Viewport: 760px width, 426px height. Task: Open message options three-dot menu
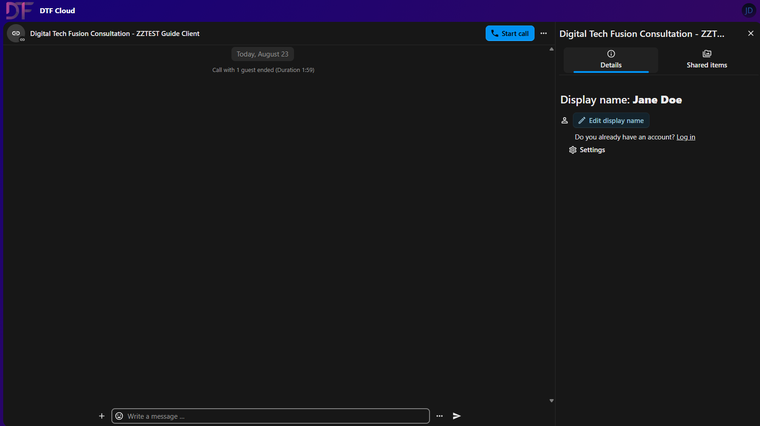coord(439,416)
